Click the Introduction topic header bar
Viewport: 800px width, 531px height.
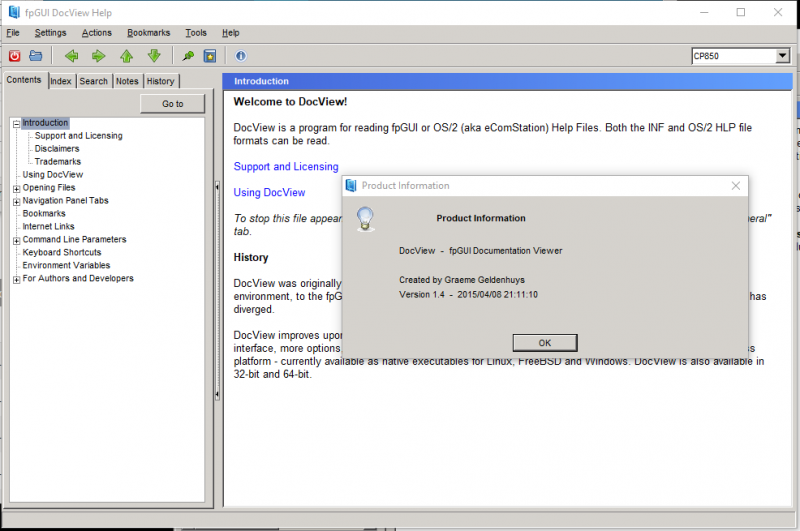(507, 81)
